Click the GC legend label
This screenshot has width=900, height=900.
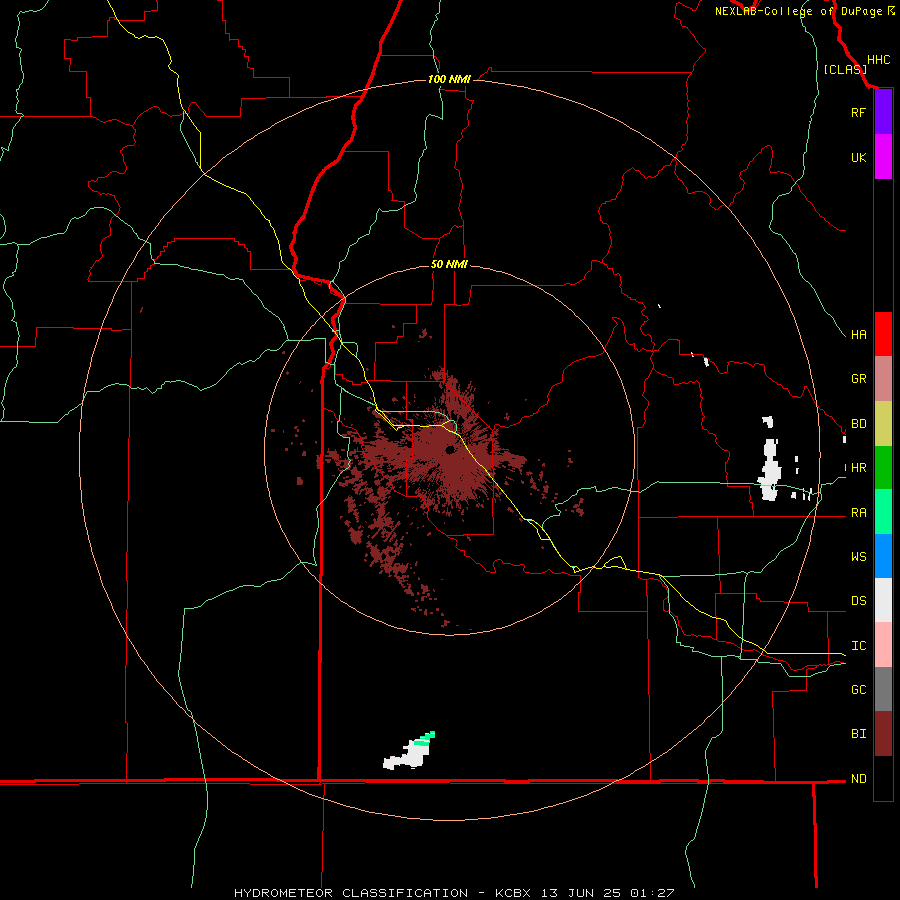pos(858,690)
